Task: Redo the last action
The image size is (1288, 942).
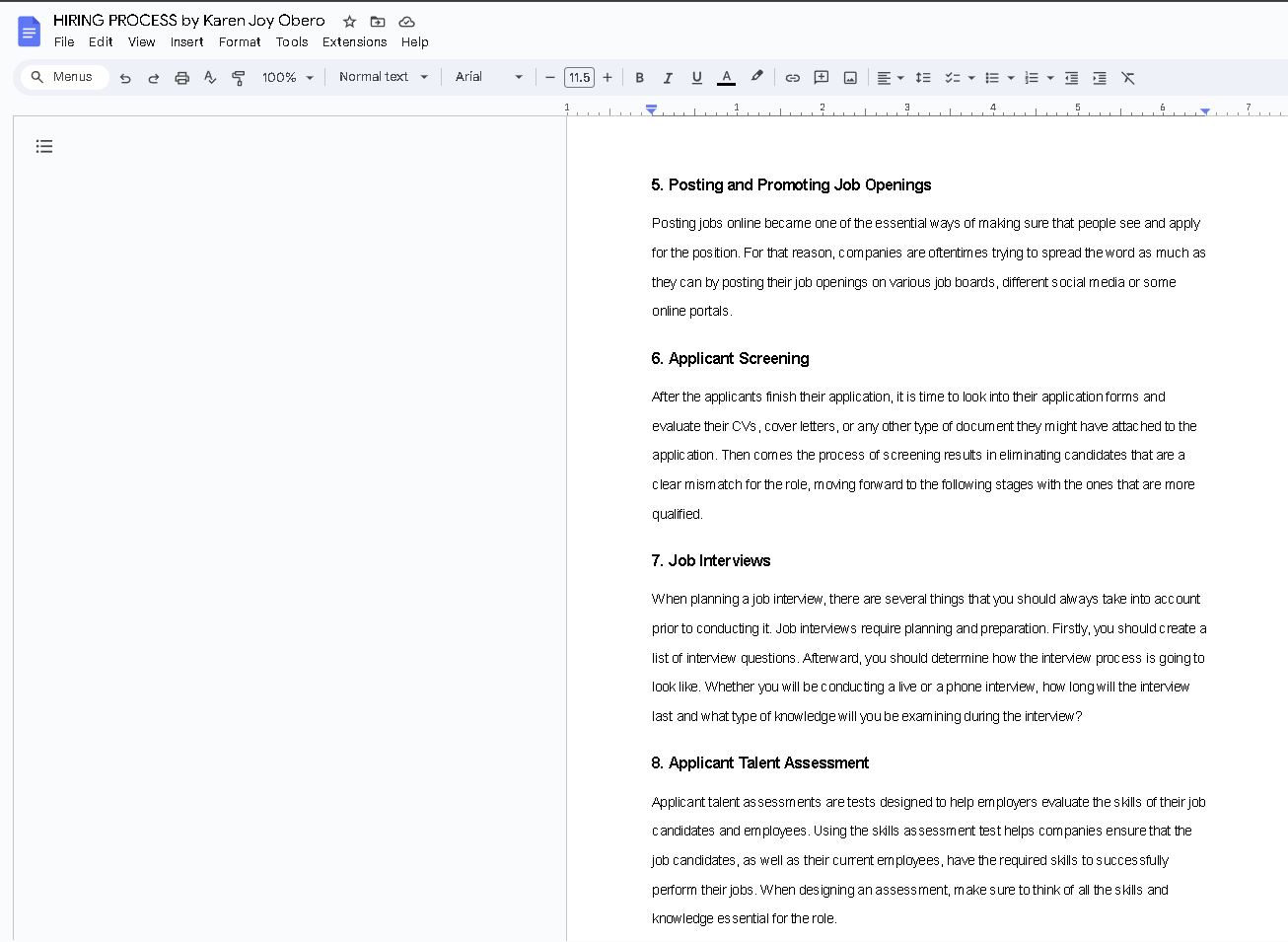Action: tap(153, 78)
